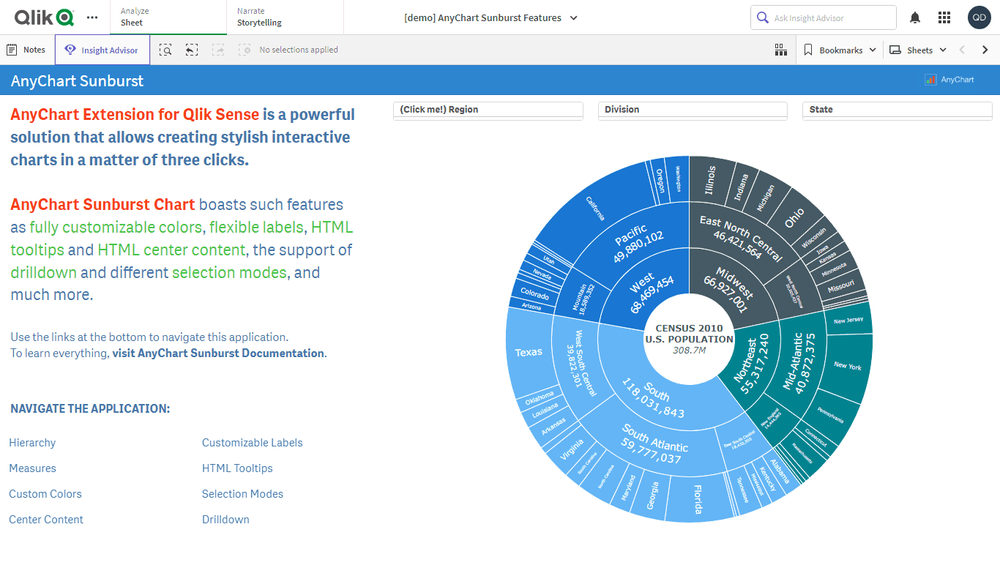Viewport: 1000px width, 562px height.
Task: Toggle the Insight Advisor panel
Action: [x=103, y=50]
